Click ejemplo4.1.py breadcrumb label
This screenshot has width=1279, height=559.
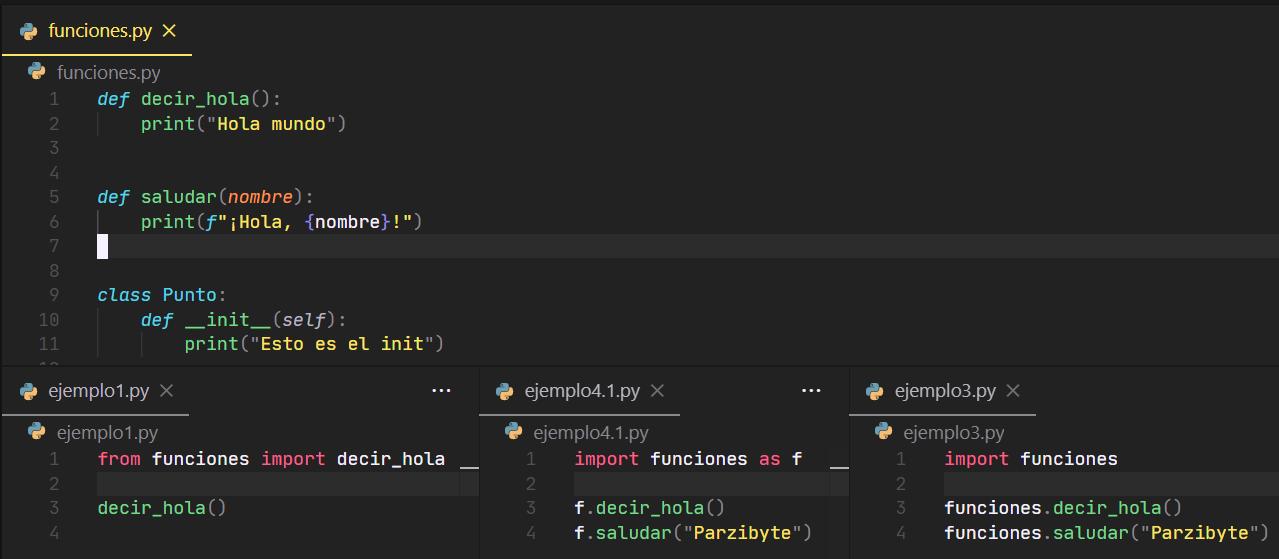point(591,432)
